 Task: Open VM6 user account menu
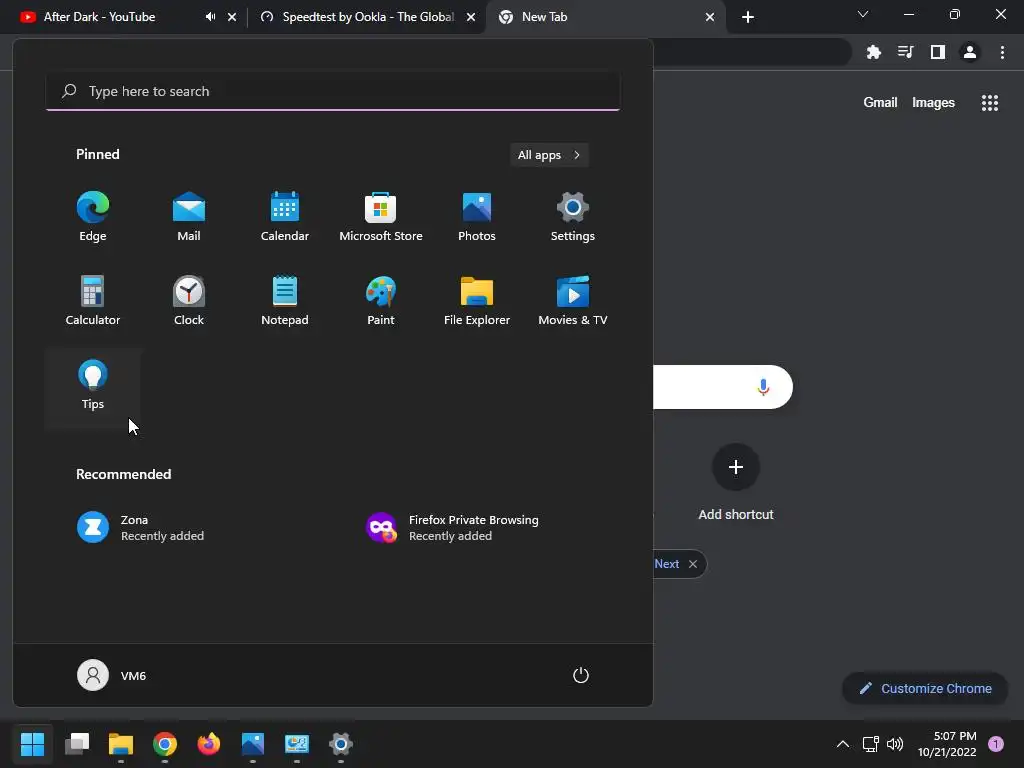[112, 675]
